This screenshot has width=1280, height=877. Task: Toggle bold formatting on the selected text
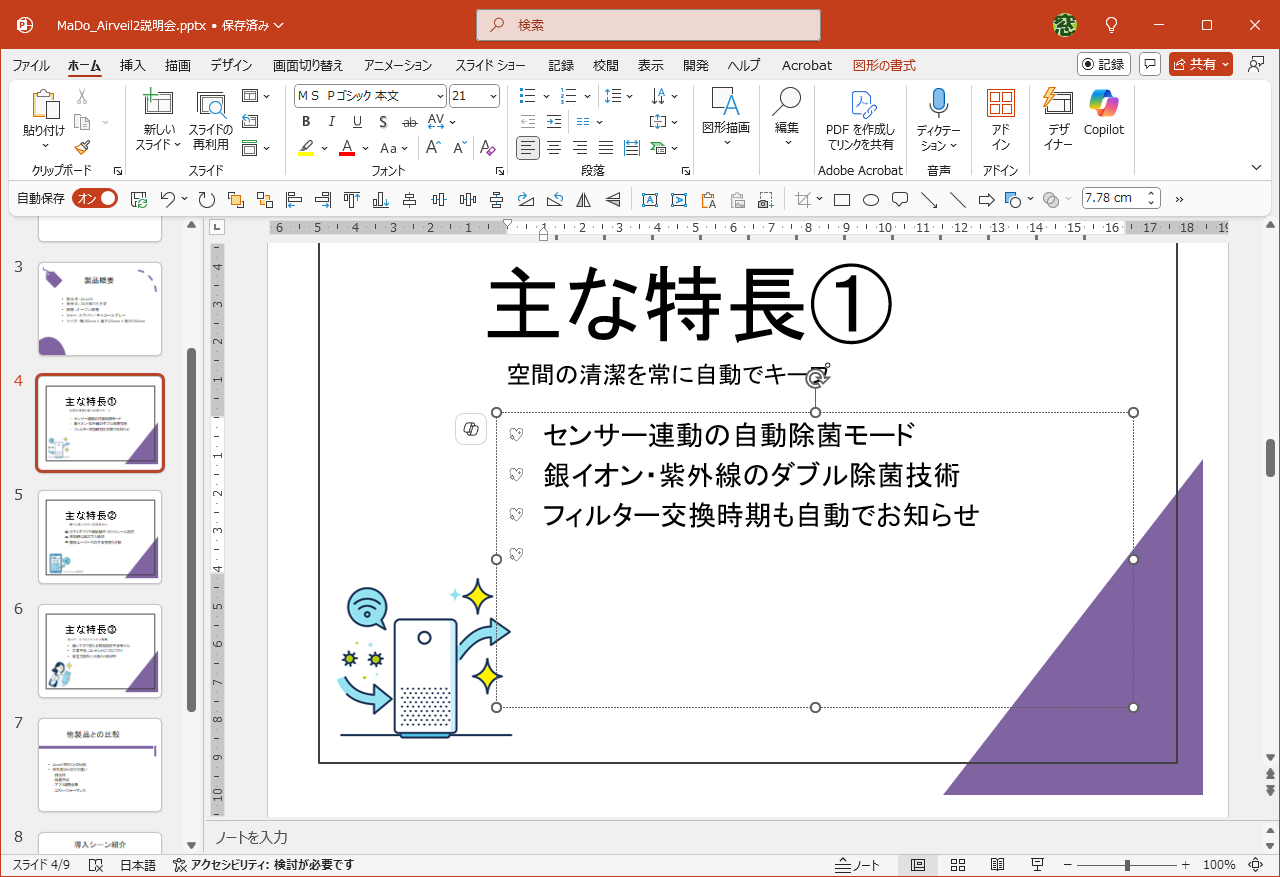pos(306,121)
